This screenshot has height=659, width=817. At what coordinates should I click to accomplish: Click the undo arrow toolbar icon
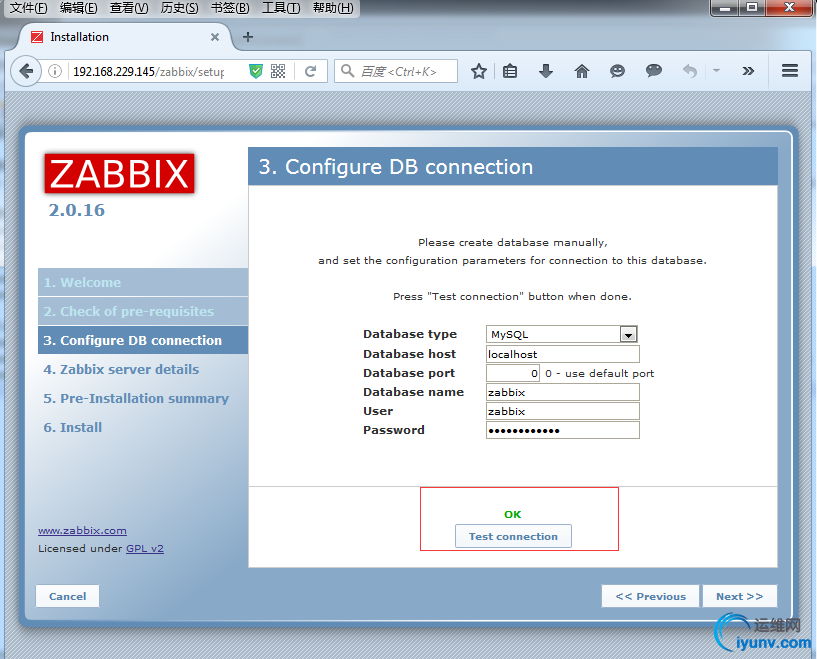(689, 71)
